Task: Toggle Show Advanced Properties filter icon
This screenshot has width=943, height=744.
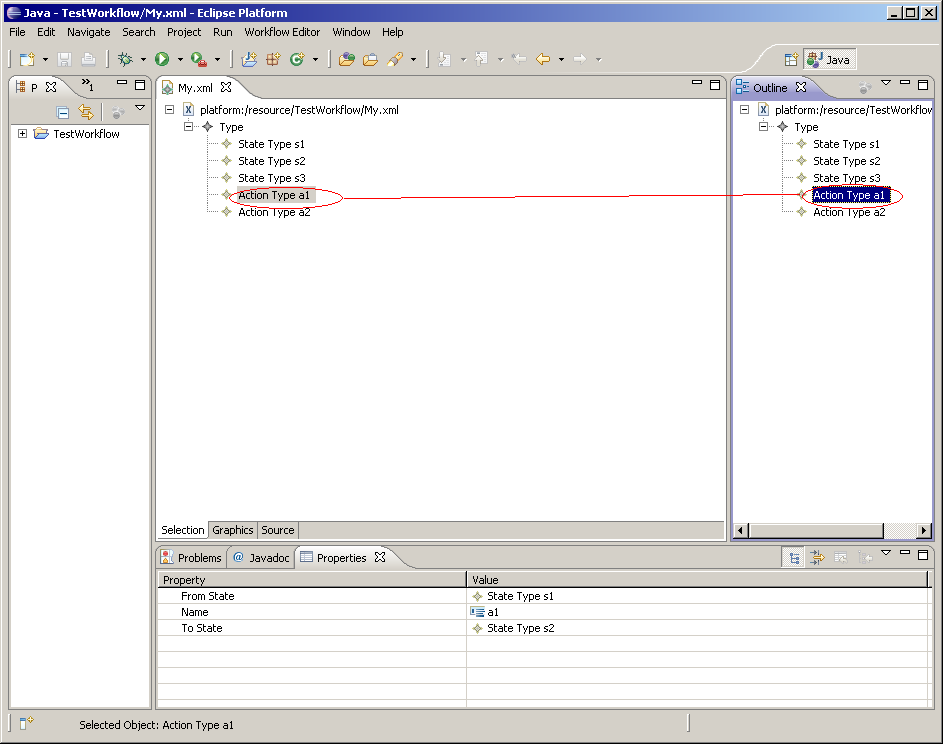Action: [817, 558]
